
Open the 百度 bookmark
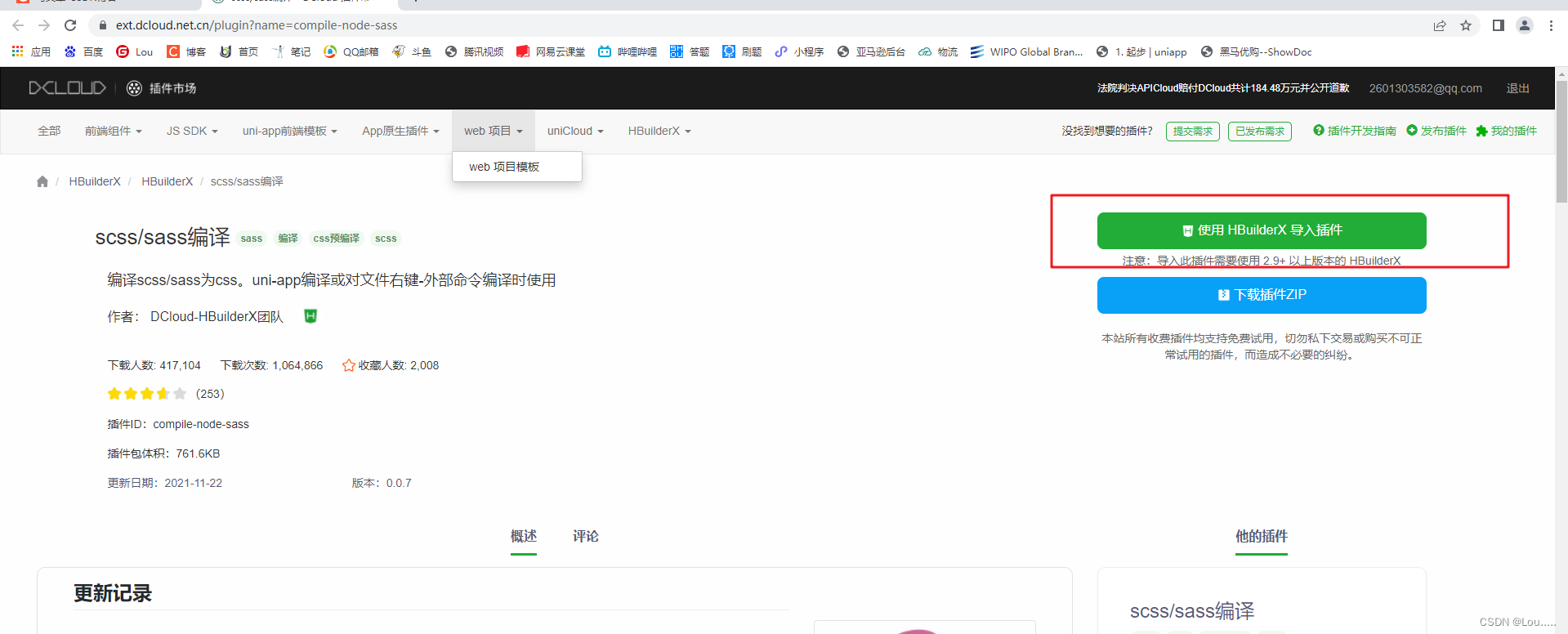pos(83,51)
